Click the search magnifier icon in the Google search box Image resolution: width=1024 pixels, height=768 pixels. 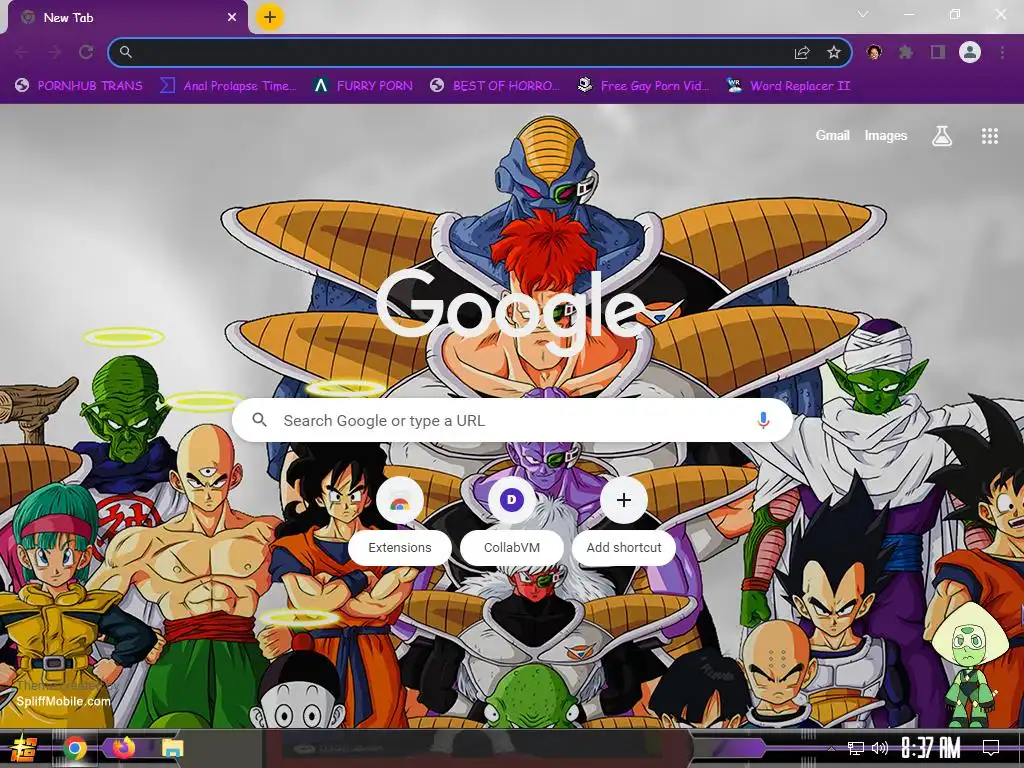pyautogui.click(x=259, y=420)
